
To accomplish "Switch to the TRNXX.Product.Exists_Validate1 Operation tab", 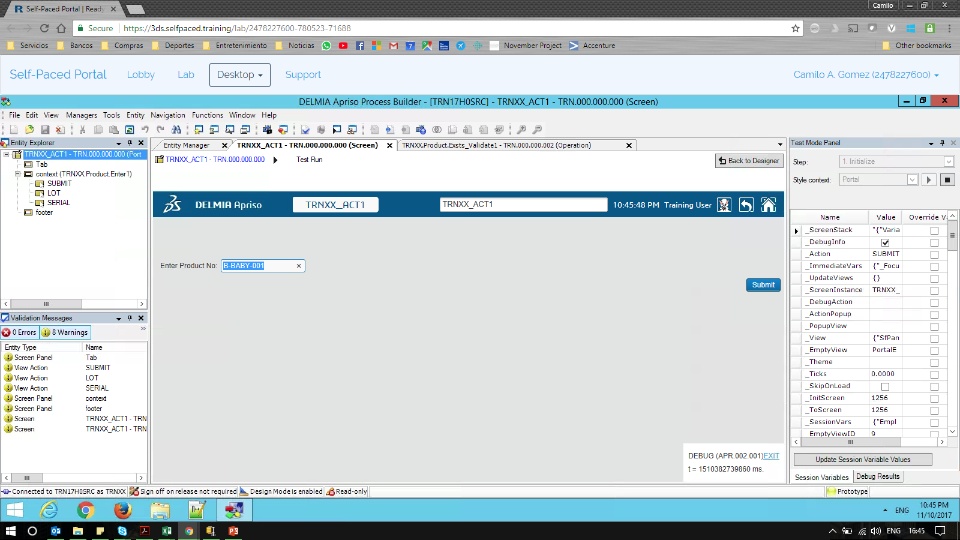I will [497, 146].
